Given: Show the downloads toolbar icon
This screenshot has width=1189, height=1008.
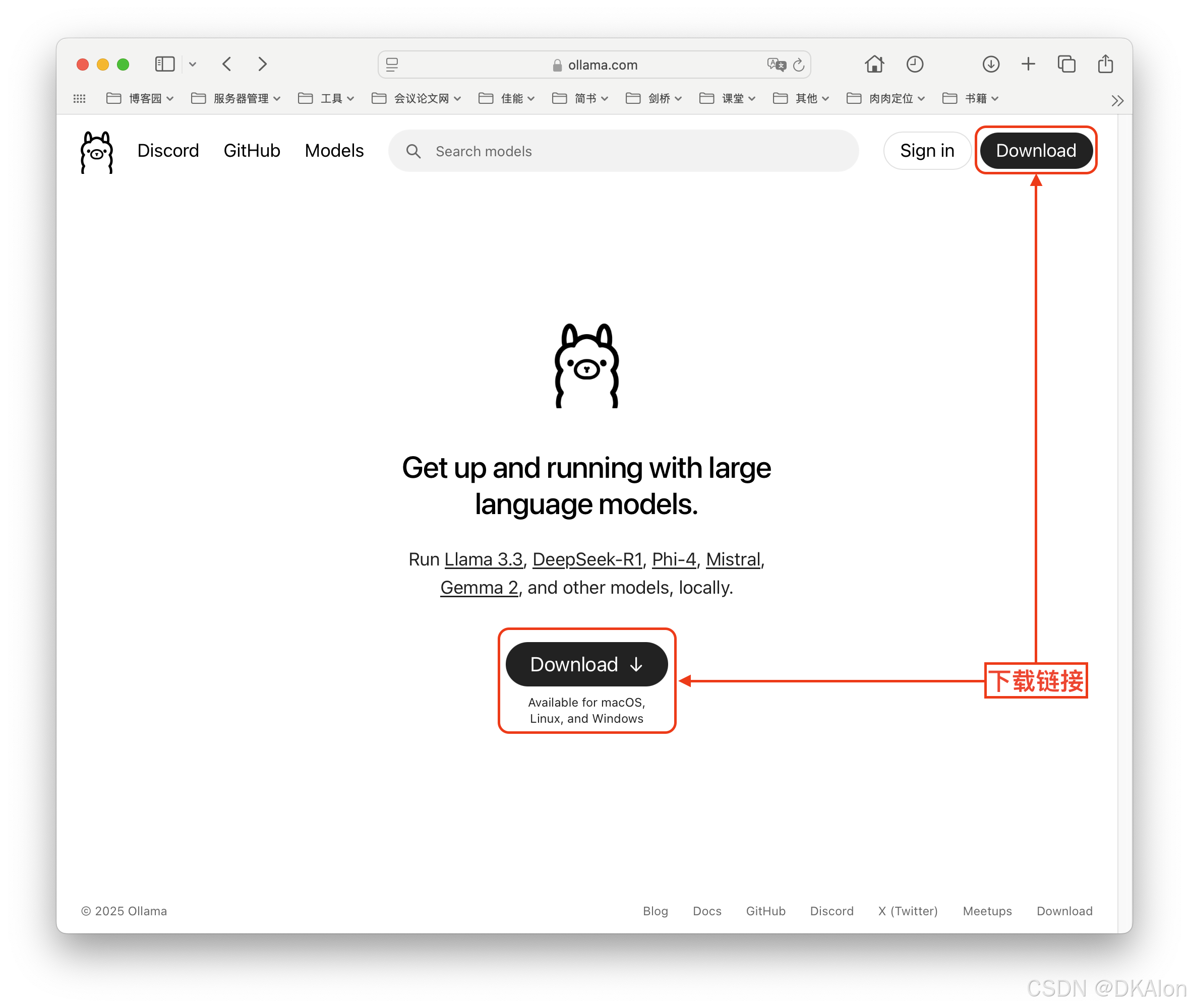Looking at the screenshot, I should 991,64.
